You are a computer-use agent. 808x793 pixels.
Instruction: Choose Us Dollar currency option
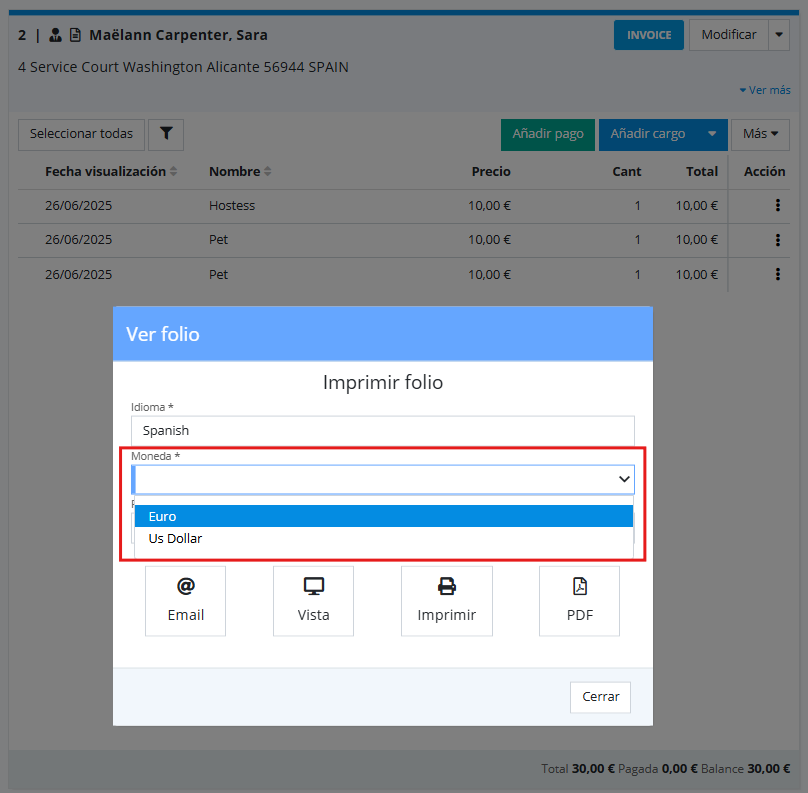click(383, 539)
